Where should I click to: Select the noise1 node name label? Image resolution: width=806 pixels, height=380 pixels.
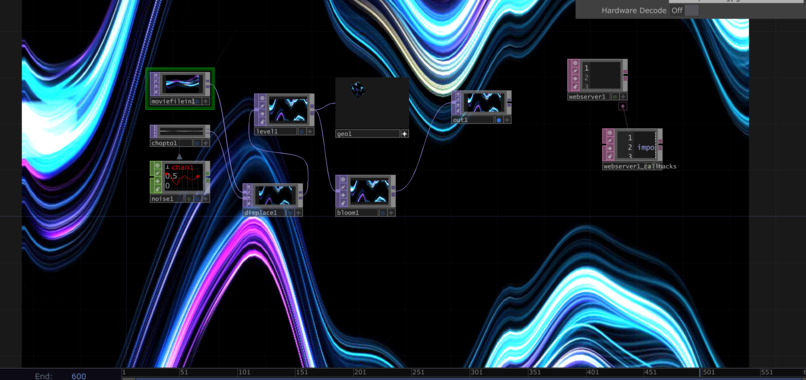162,199
